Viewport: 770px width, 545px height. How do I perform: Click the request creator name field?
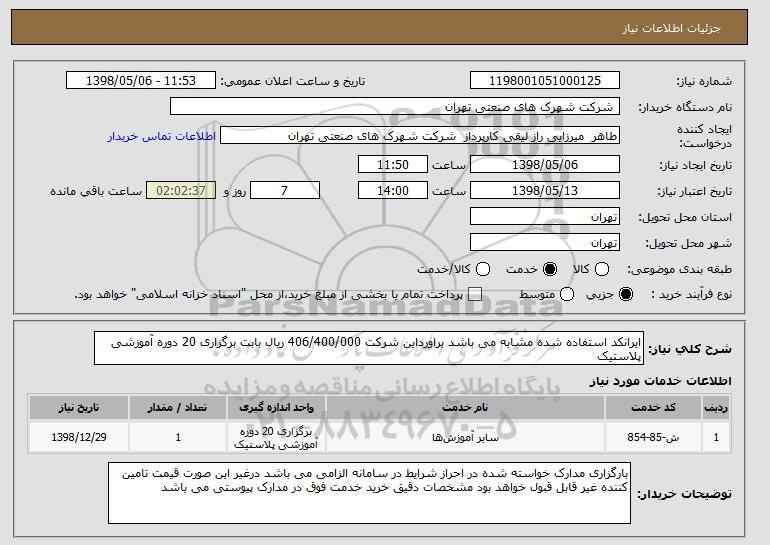point(420,136)
